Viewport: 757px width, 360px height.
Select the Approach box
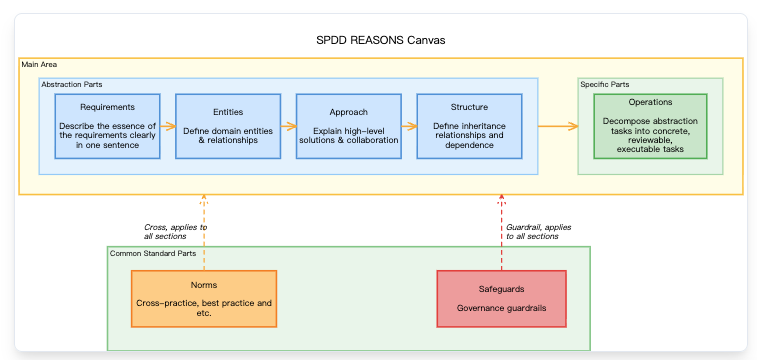[x=349, y=126]
